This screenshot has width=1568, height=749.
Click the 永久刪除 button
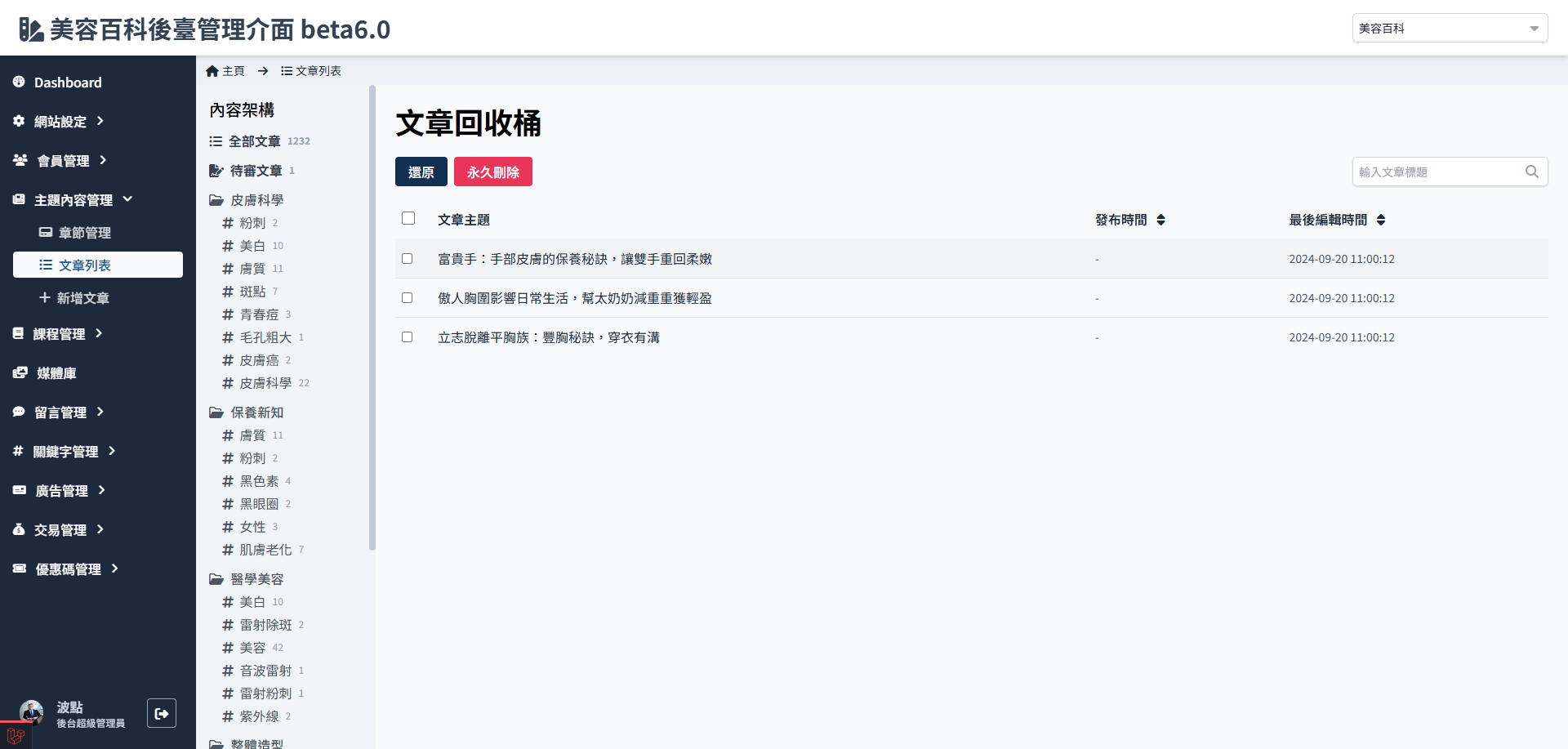493,172
